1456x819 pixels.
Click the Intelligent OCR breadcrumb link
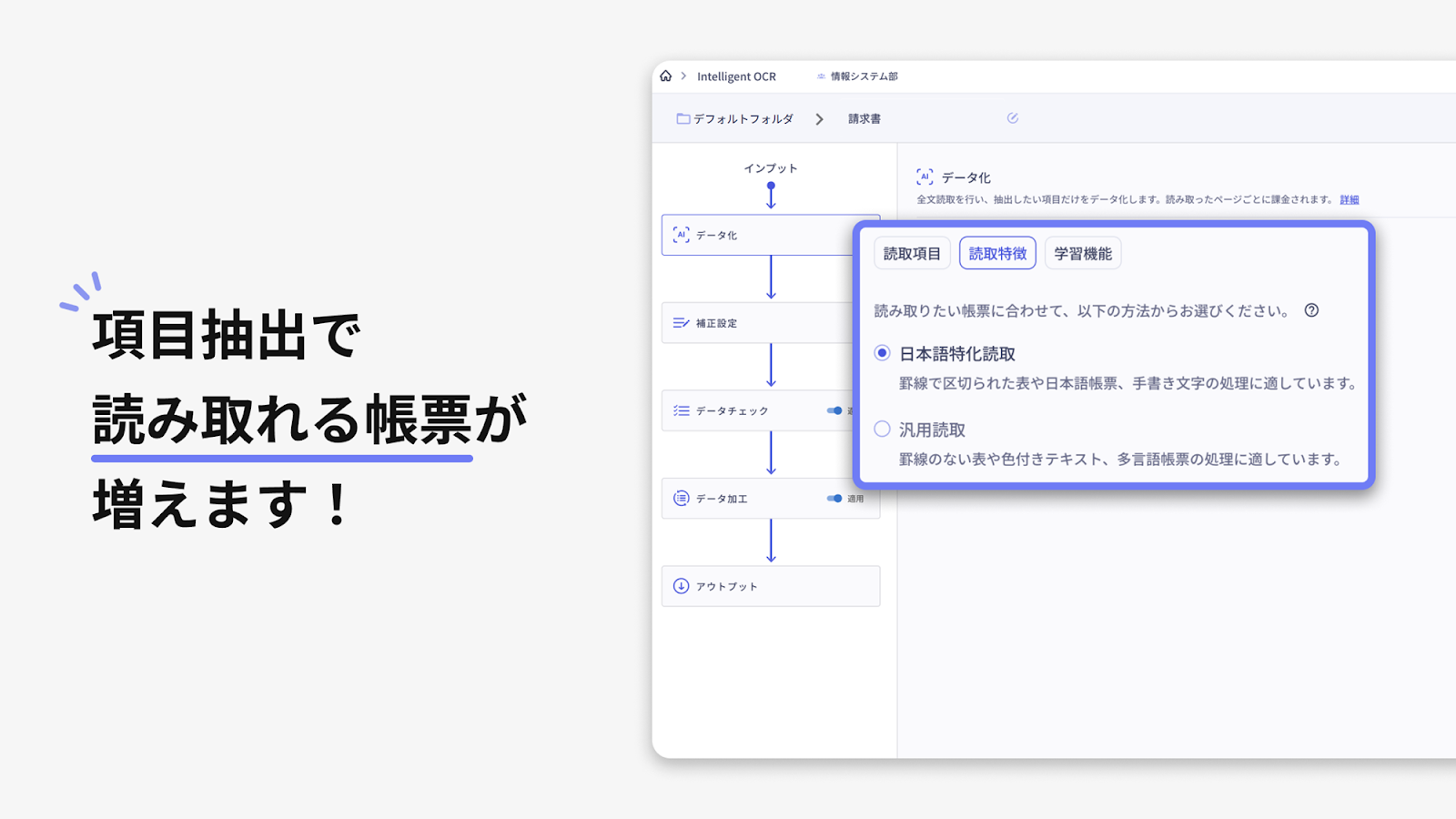[736, 76]
